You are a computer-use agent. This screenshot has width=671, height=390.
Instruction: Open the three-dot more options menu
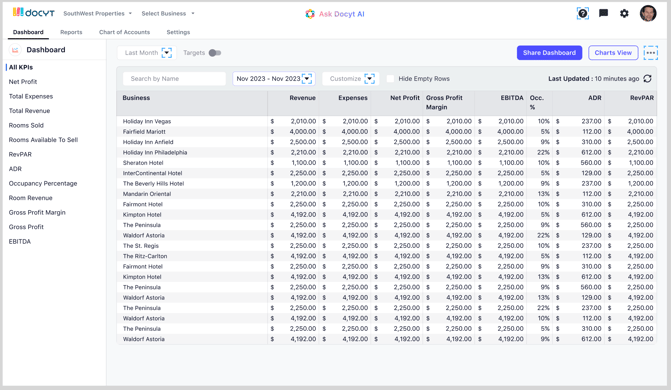650,53
